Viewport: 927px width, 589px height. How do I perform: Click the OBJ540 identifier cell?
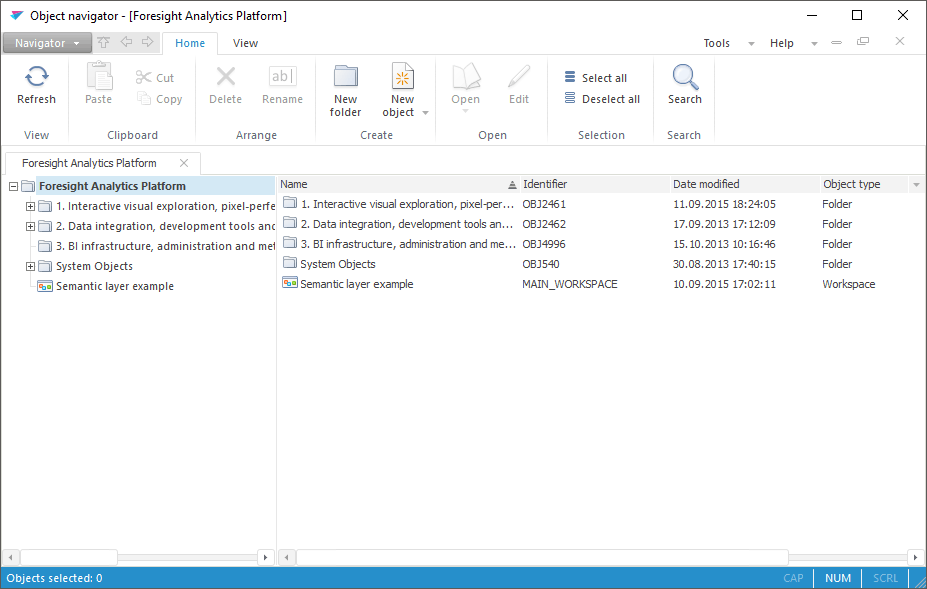(x=540, y=264)
